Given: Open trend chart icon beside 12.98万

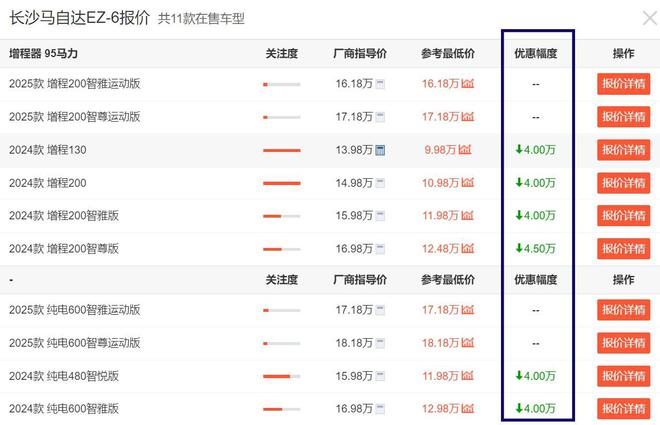Looking at the screenshot, I should coord(467,408).
